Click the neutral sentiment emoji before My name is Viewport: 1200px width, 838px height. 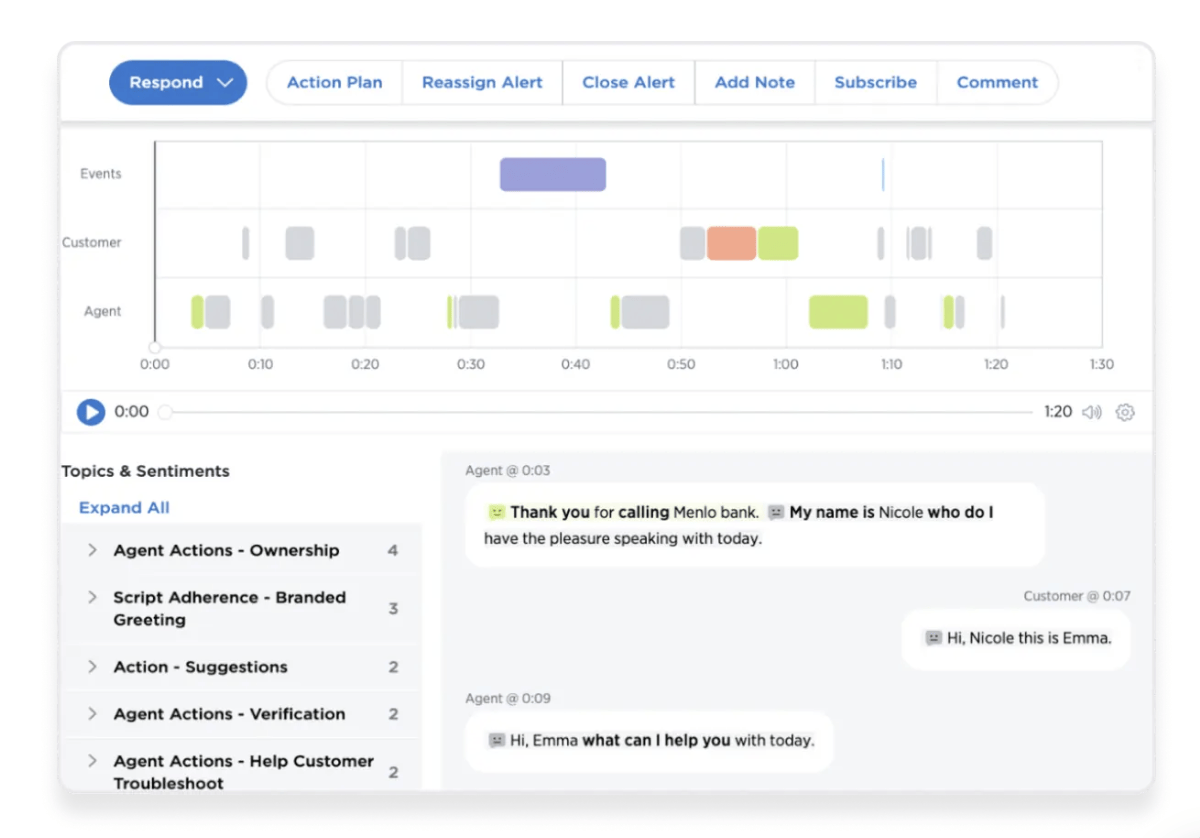[x=776, y=511]
